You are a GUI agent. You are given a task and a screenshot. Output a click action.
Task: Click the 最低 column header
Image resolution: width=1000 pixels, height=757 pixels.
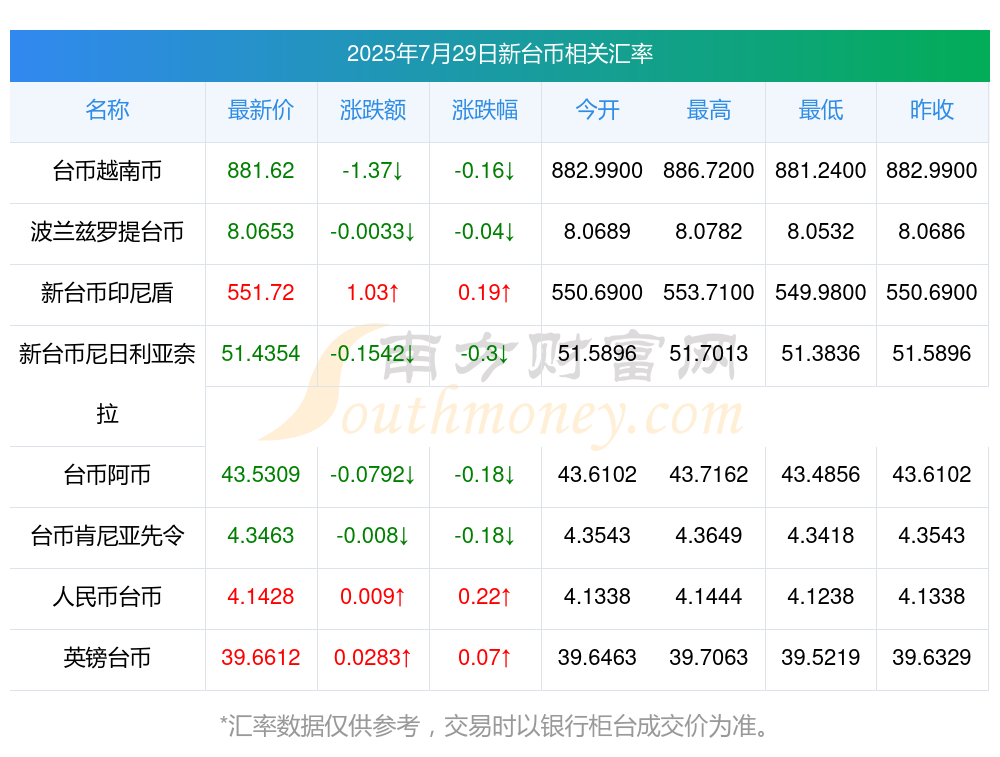click(821, 110)
